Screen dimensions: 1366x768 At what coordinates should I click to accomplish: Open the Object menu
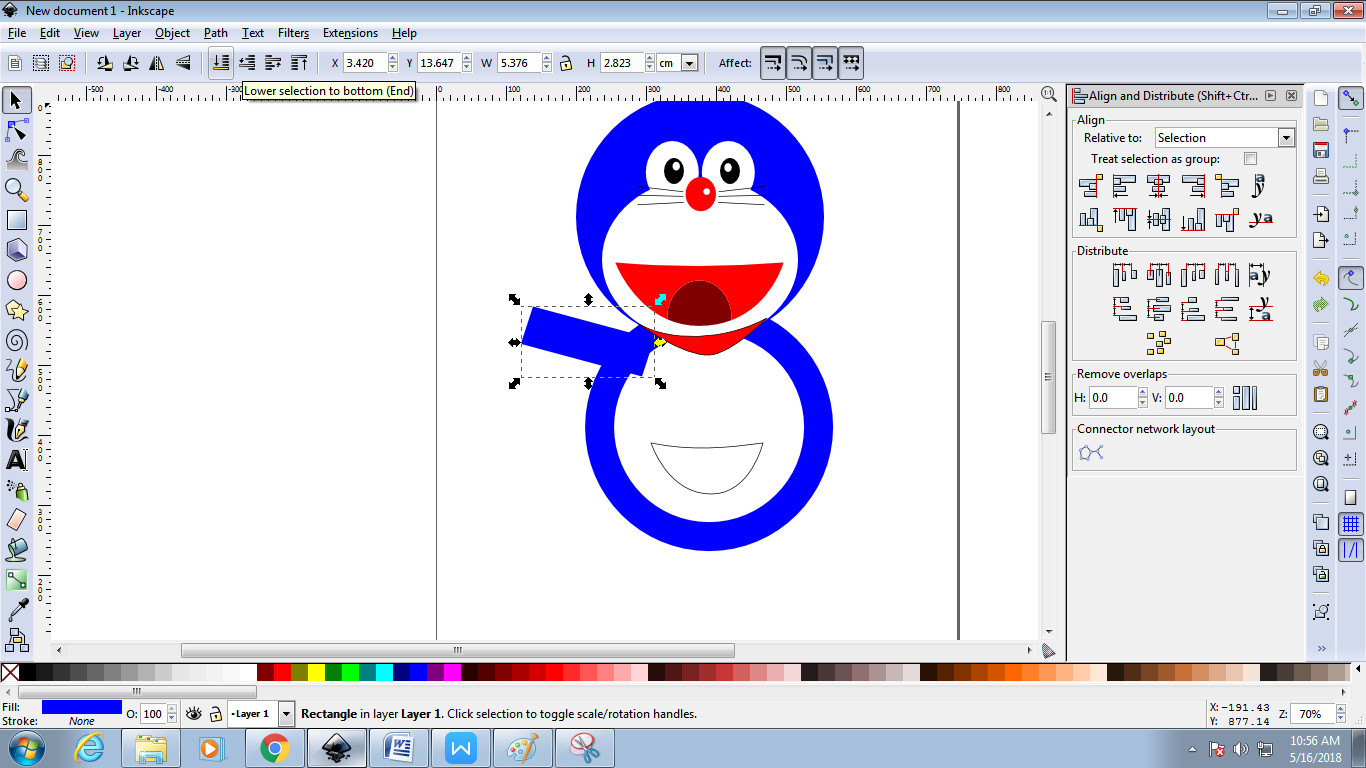coord(172,33)
